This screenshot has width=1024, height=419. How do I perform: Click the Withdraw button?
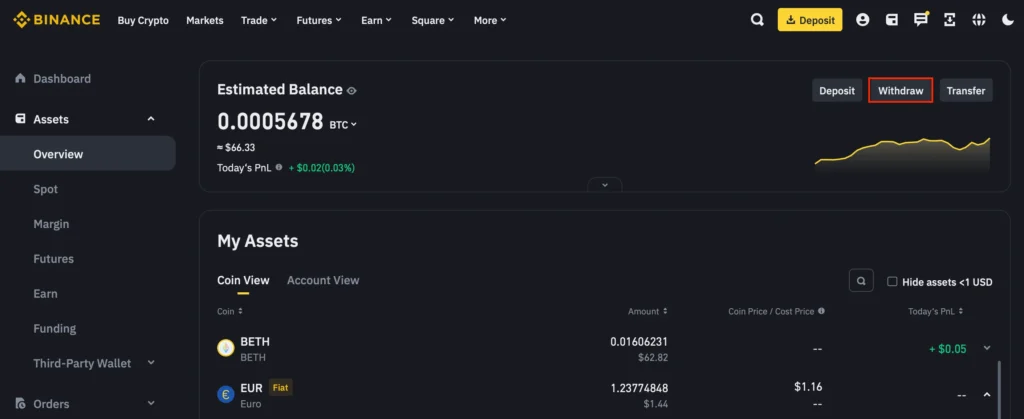pyautogui.click(x=901, y=91)
